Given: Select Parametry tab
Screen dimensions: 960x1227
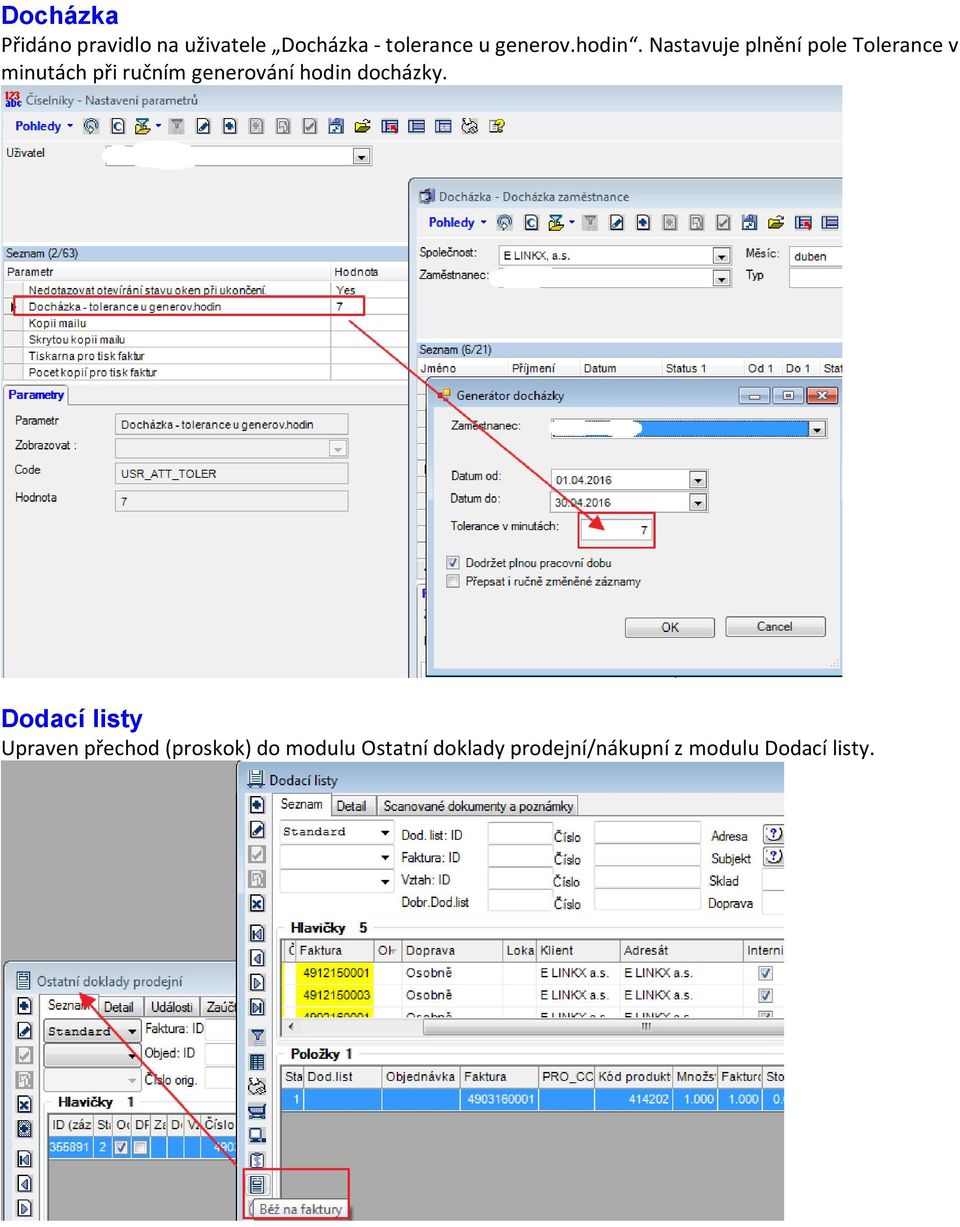Looking at the screenshot, I should (36, 395).
